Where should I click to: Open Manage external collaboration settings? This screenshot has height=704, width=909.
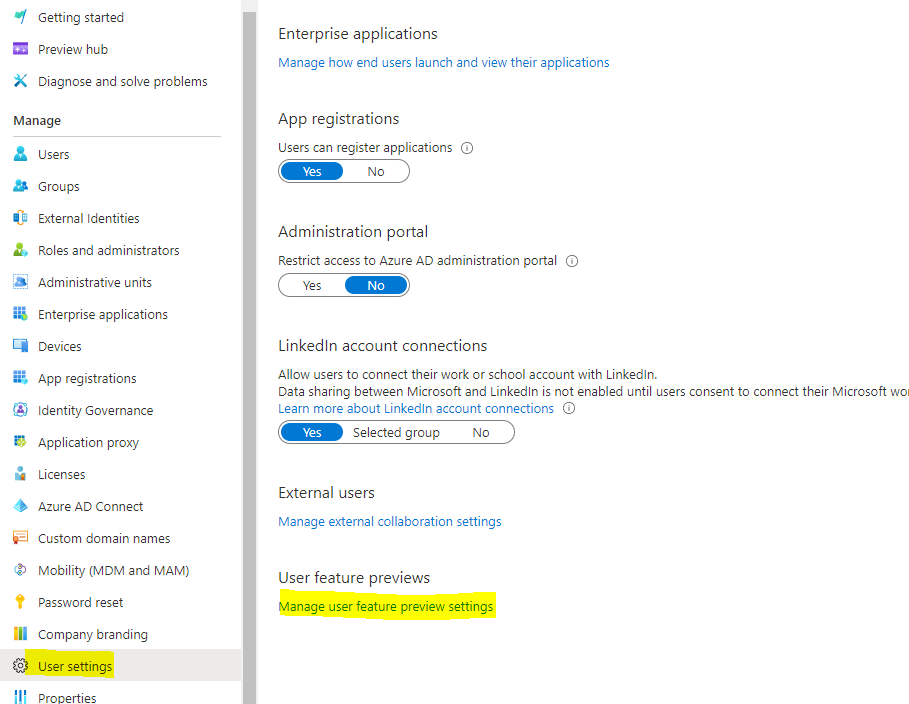390,521
